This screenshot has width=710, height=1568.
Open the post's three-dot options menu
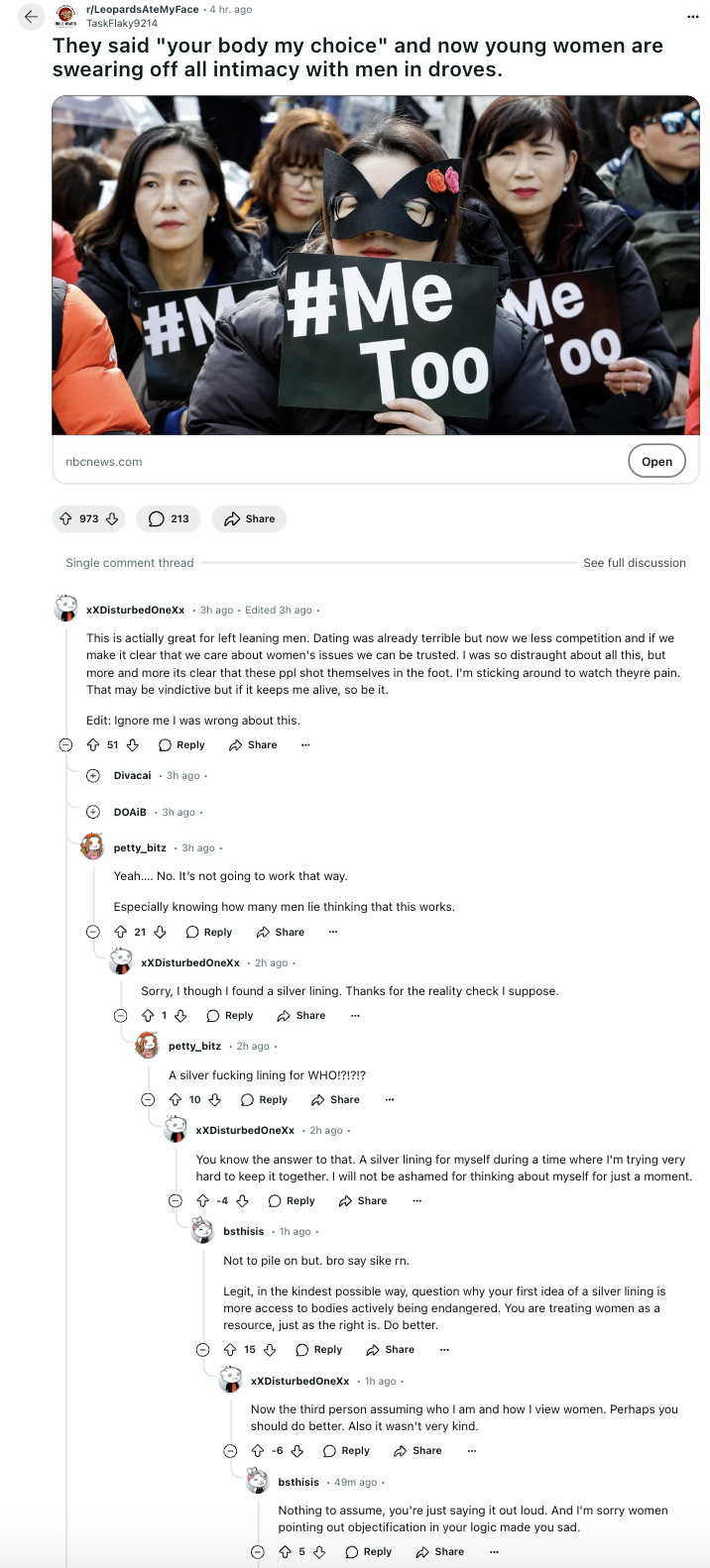[x=692, y=17]
